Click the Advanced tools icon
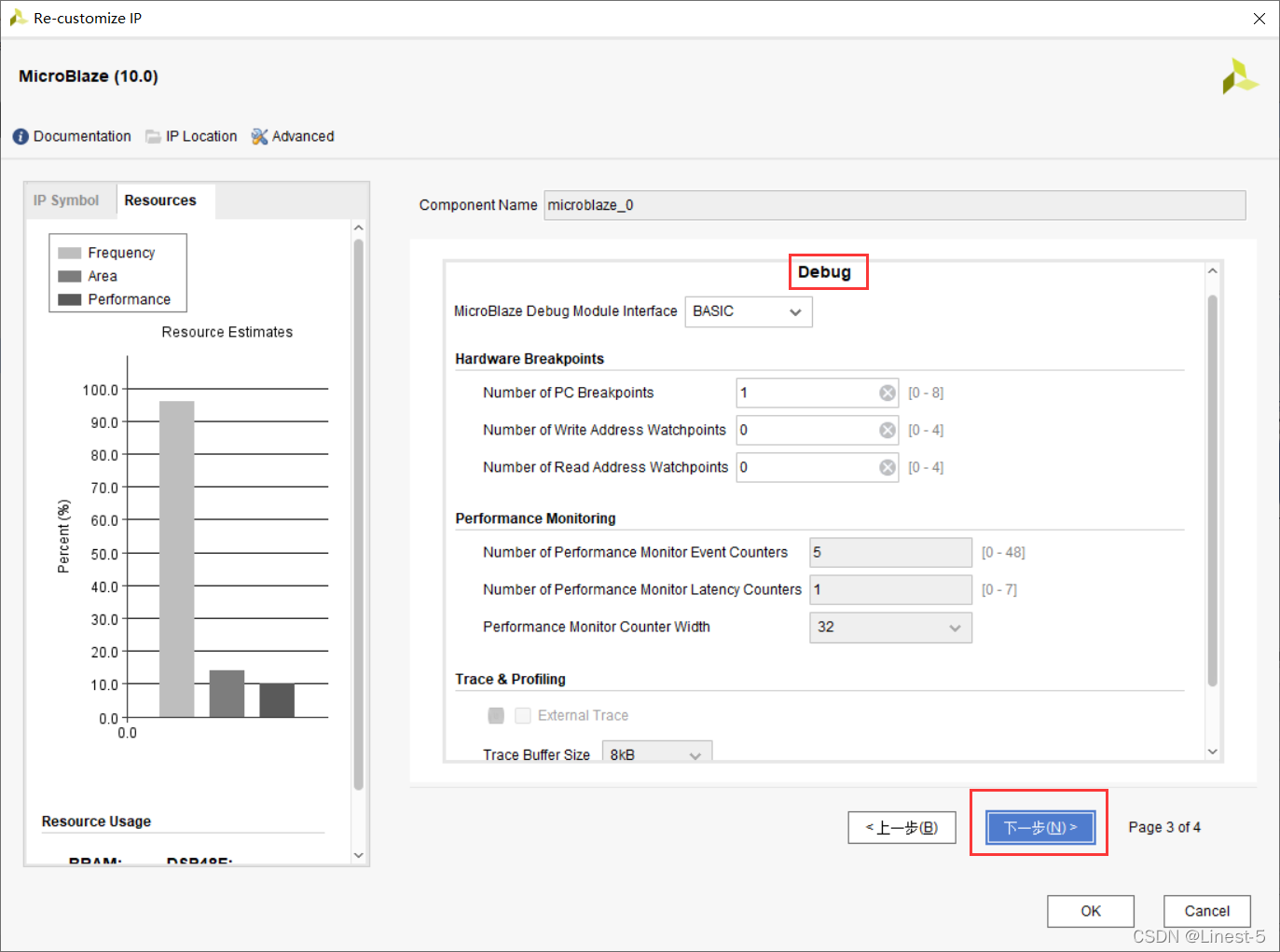Image resolution: width=1280 pixels, height=952 pixels. [259, 137]
